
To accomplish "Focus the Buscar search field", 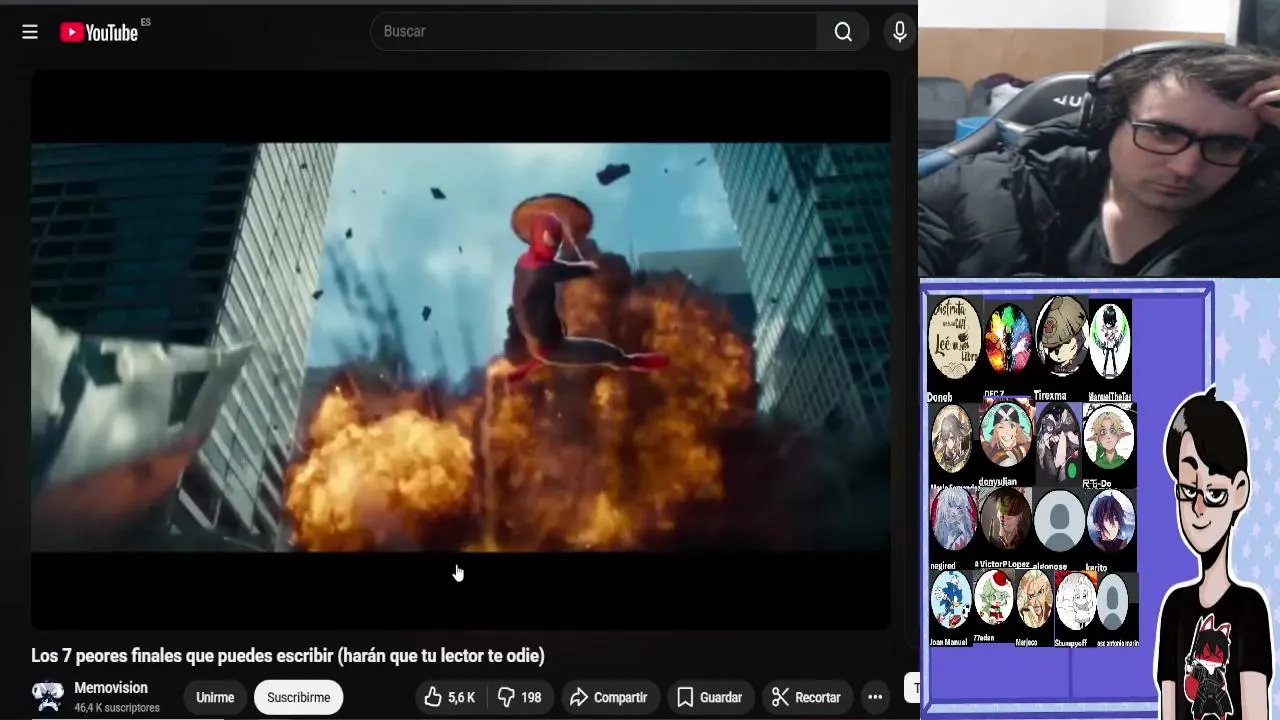I will coord(595,32).
